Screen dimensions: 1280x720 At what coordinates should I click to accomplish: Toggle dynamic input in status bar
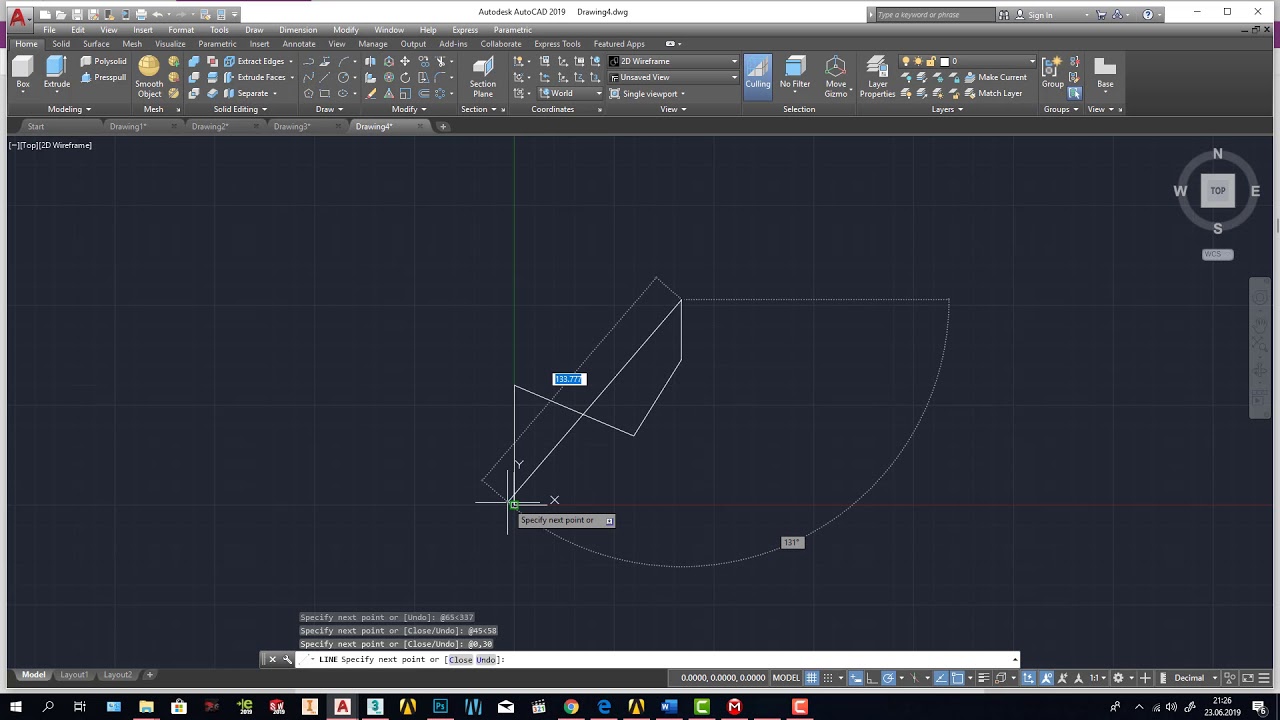[857, 678]
